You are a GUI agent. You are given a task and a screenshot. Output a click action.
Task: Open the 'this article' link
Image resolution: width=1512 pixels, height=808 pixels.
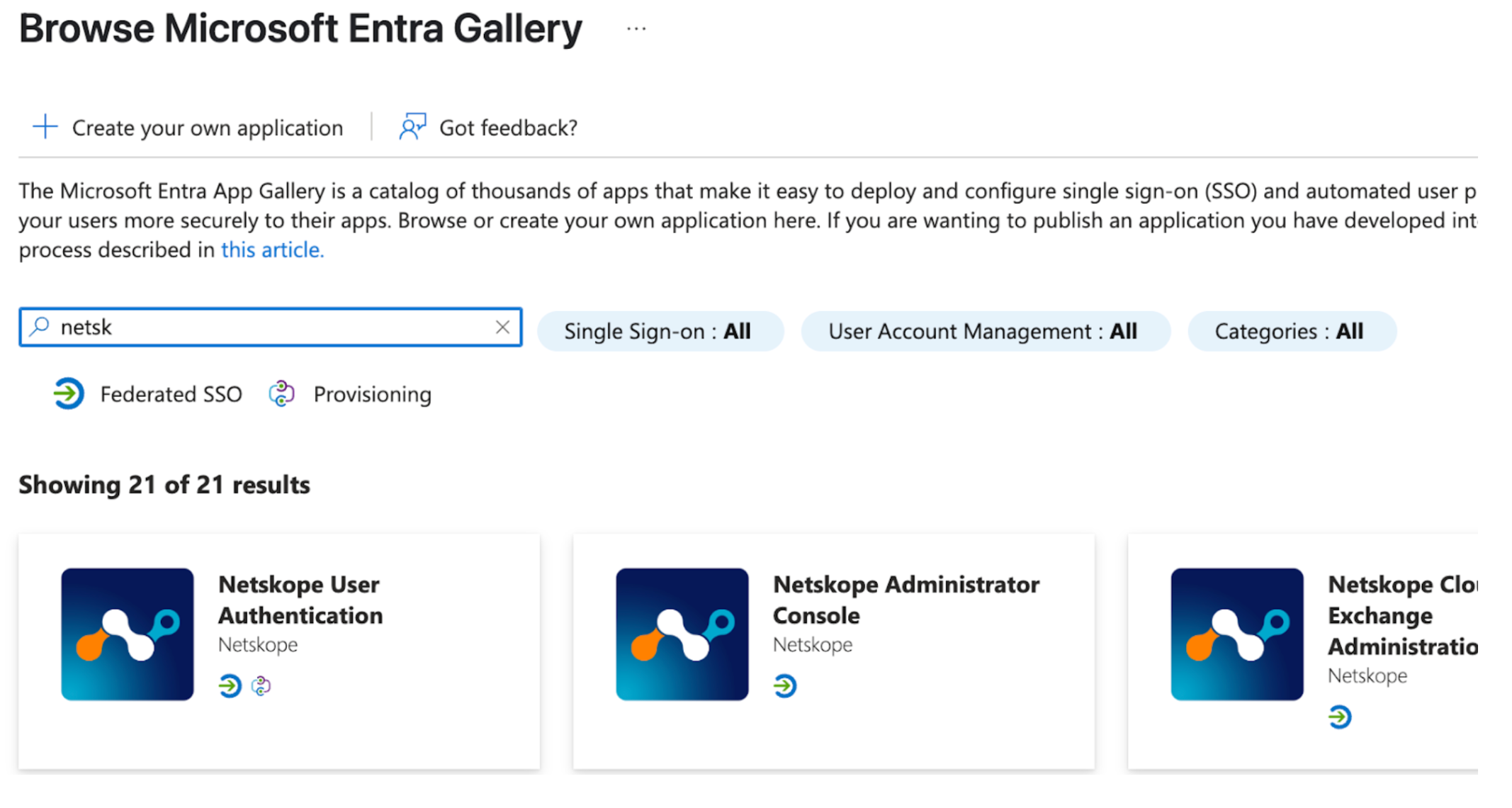(x=271, y=249)
